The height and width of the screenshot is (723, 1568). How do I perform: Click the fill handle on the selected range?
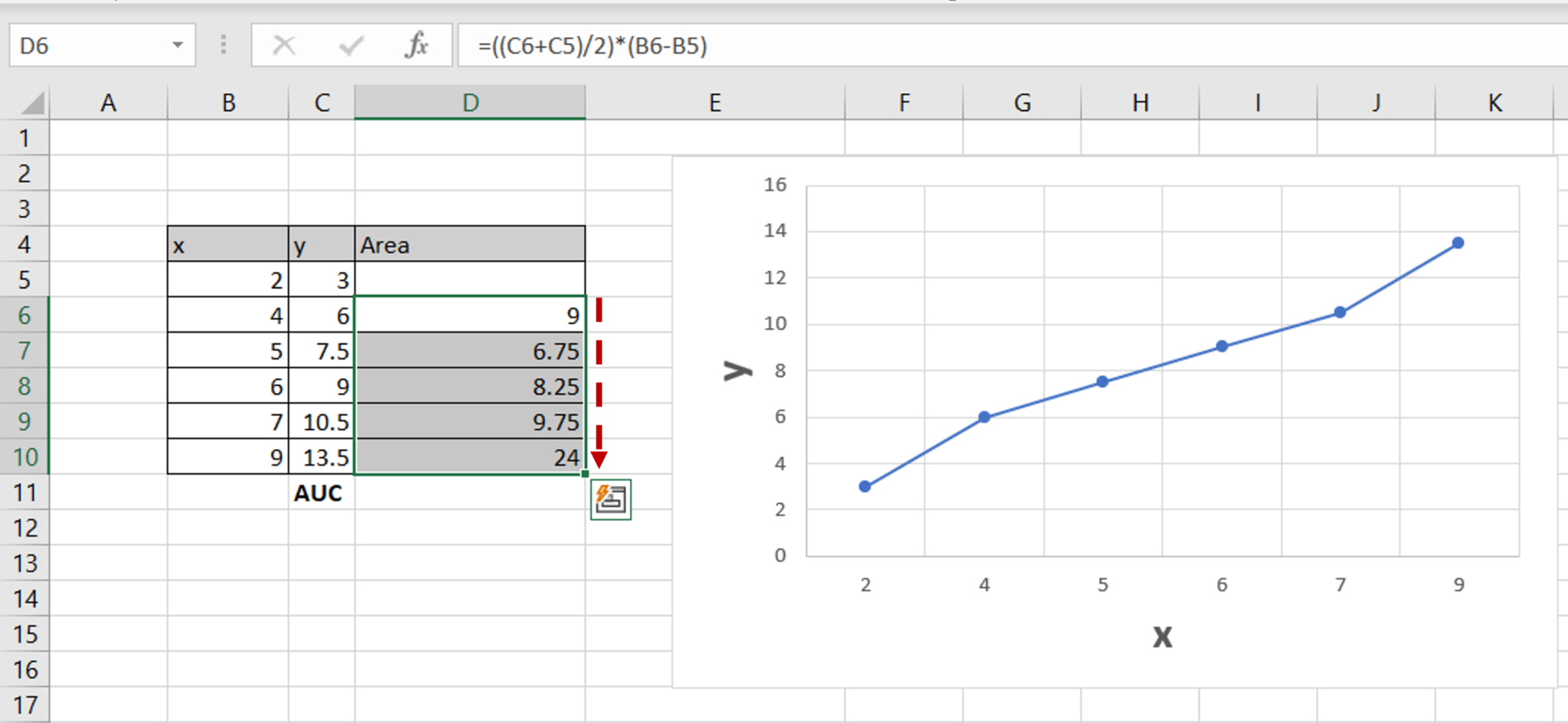click(583, 475)
